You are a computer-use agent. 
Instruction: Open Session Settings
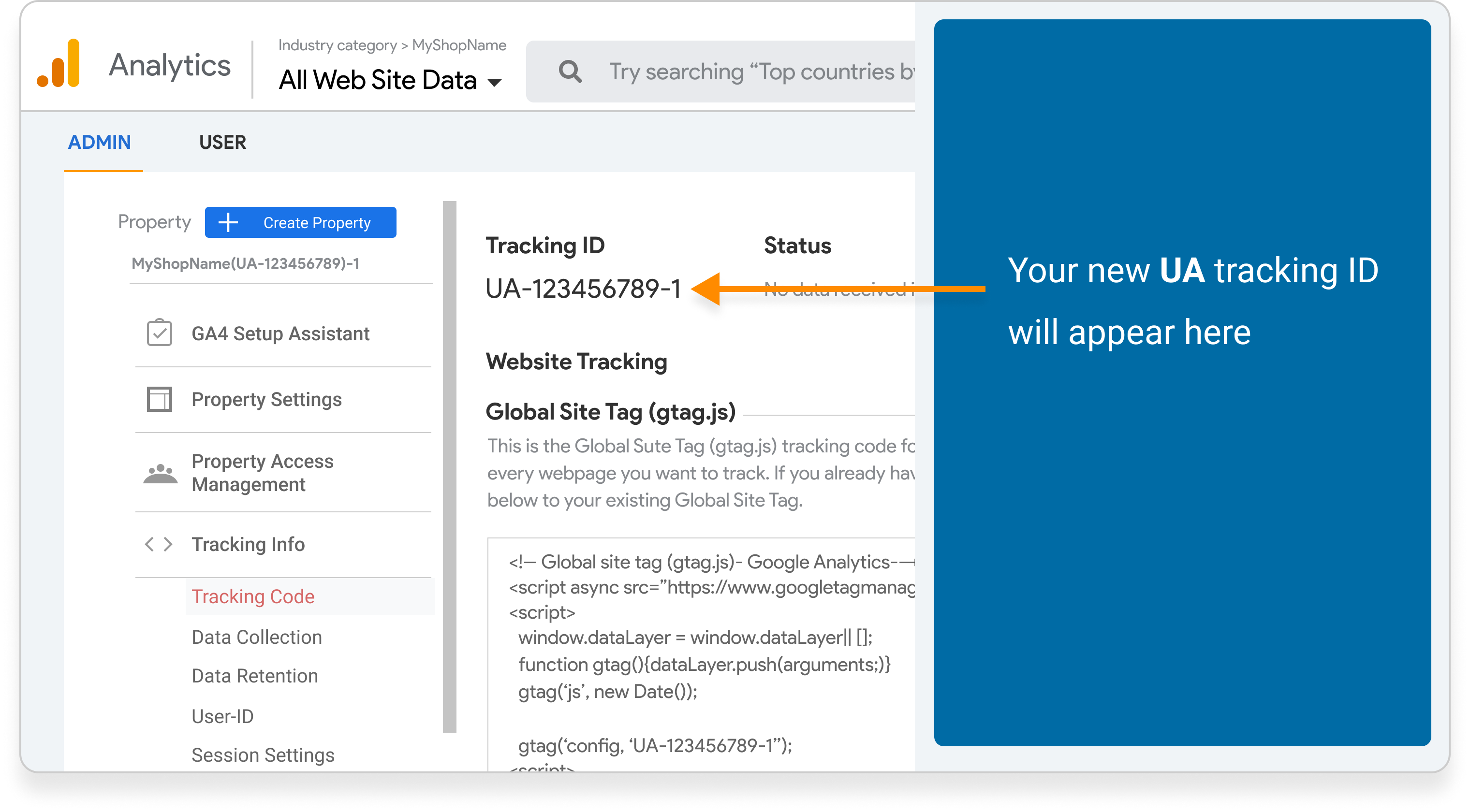pyautogui.click(x=263, y=755)
